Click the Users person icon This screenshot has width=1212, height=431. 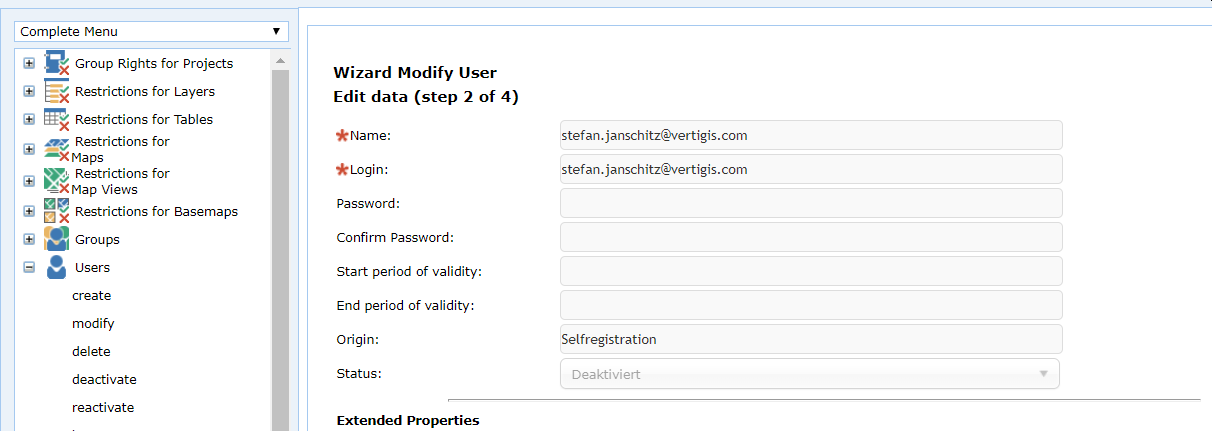57,267
